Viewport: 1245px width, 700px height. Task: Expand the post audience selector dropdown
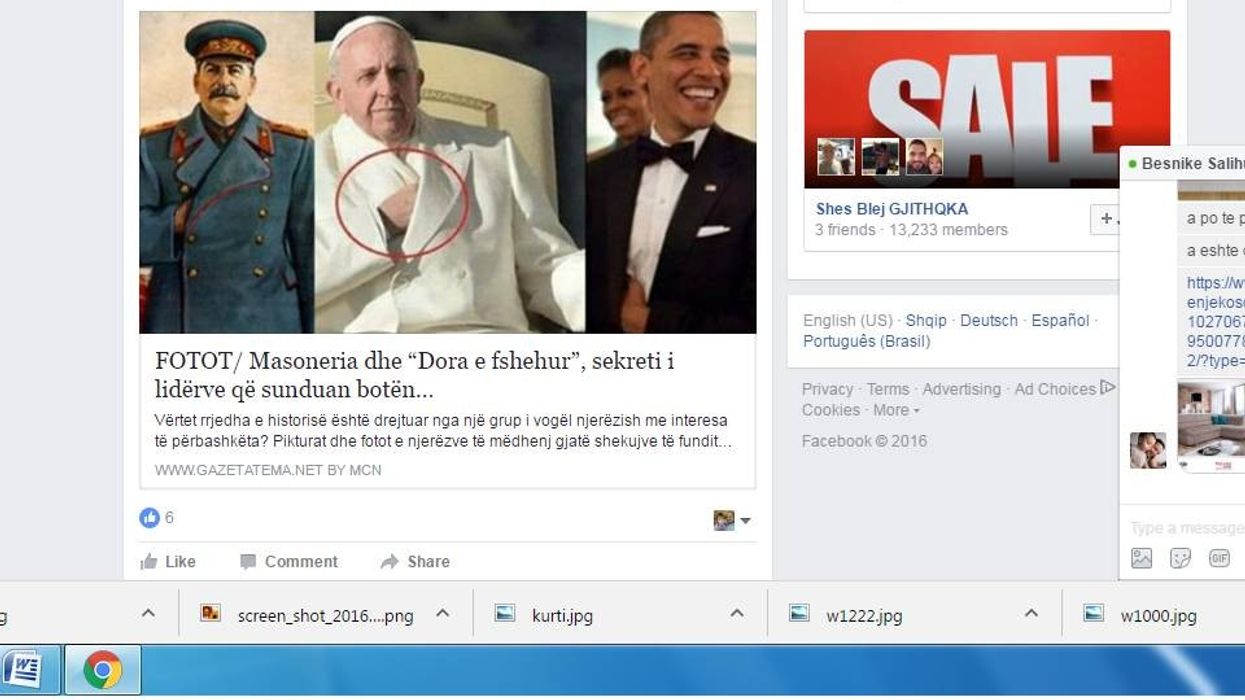coord(732,520)
